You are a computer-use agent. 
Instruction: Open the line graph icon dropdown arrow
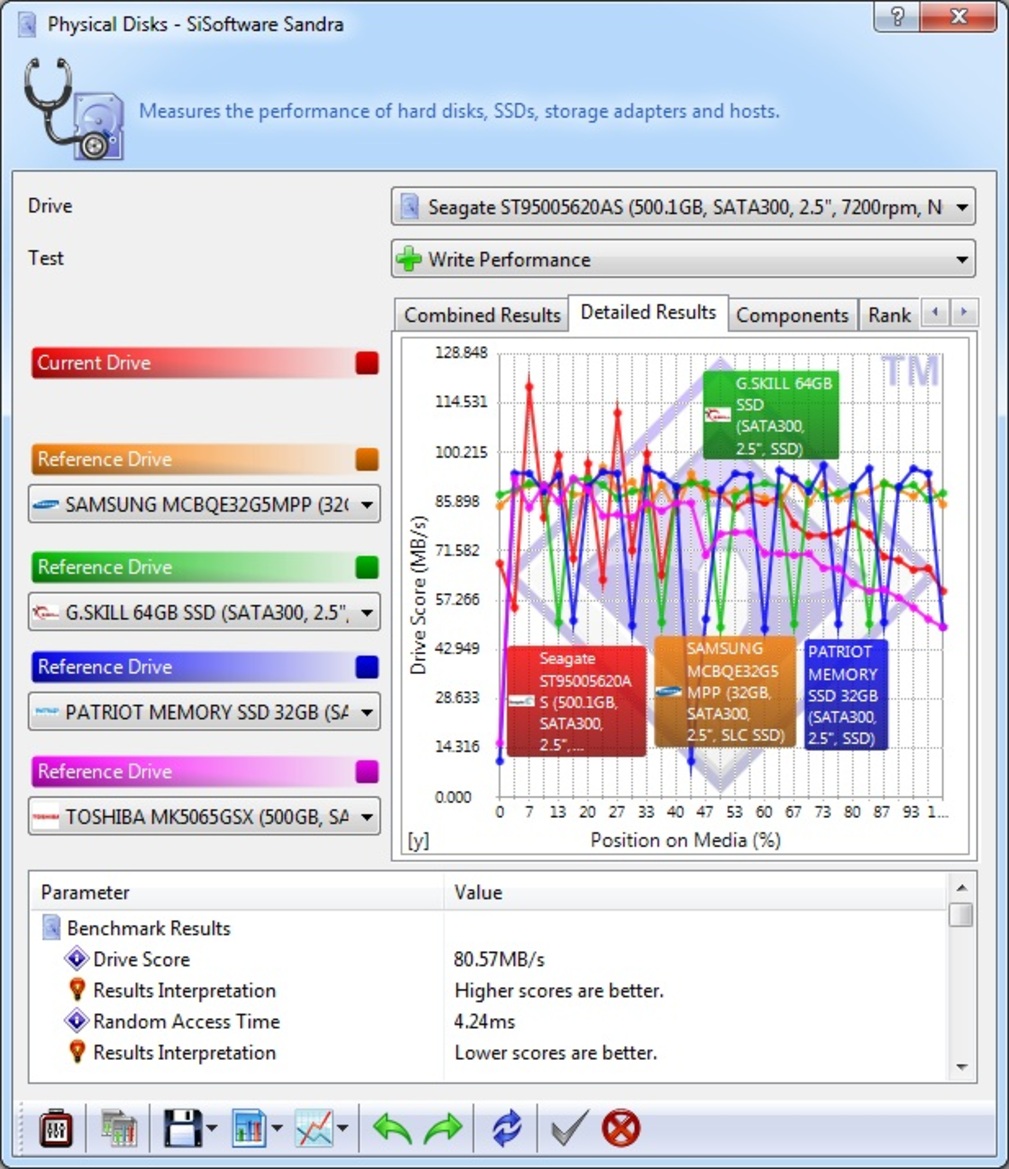342,1128
